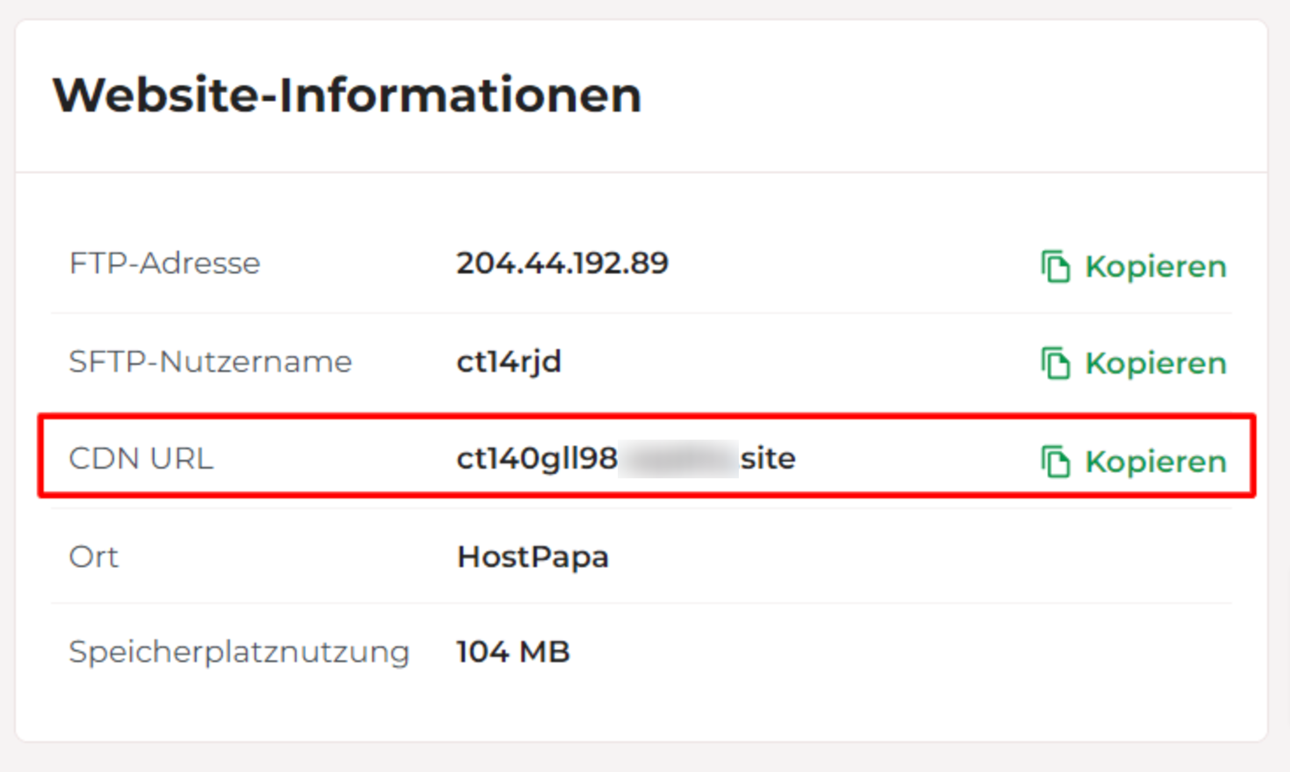Image resolution: width=1290 pixels, height=772 pixels.
Task: Click the highlighted CDN URL row
Action: click(647, 456)
